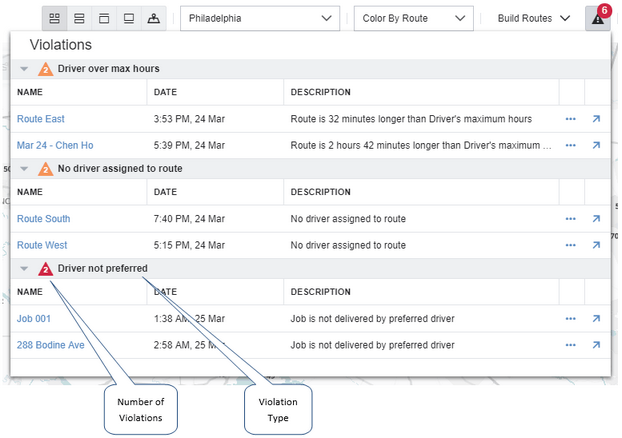Open more options for Route South row
This screenshot has height=438, width=622.
coord(571,219)
